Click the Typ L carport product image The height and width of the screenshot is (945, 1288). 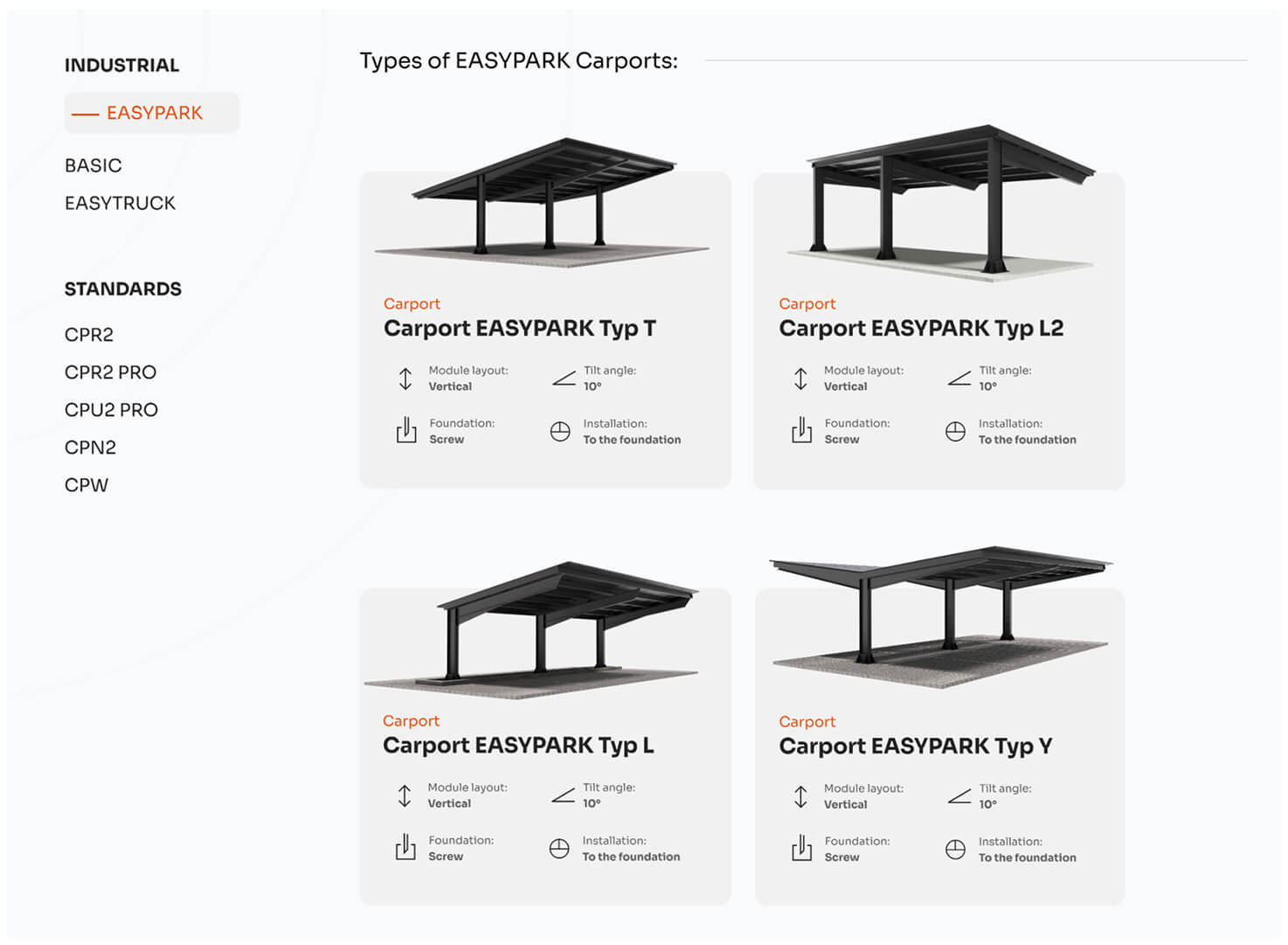tap(533, 625)
